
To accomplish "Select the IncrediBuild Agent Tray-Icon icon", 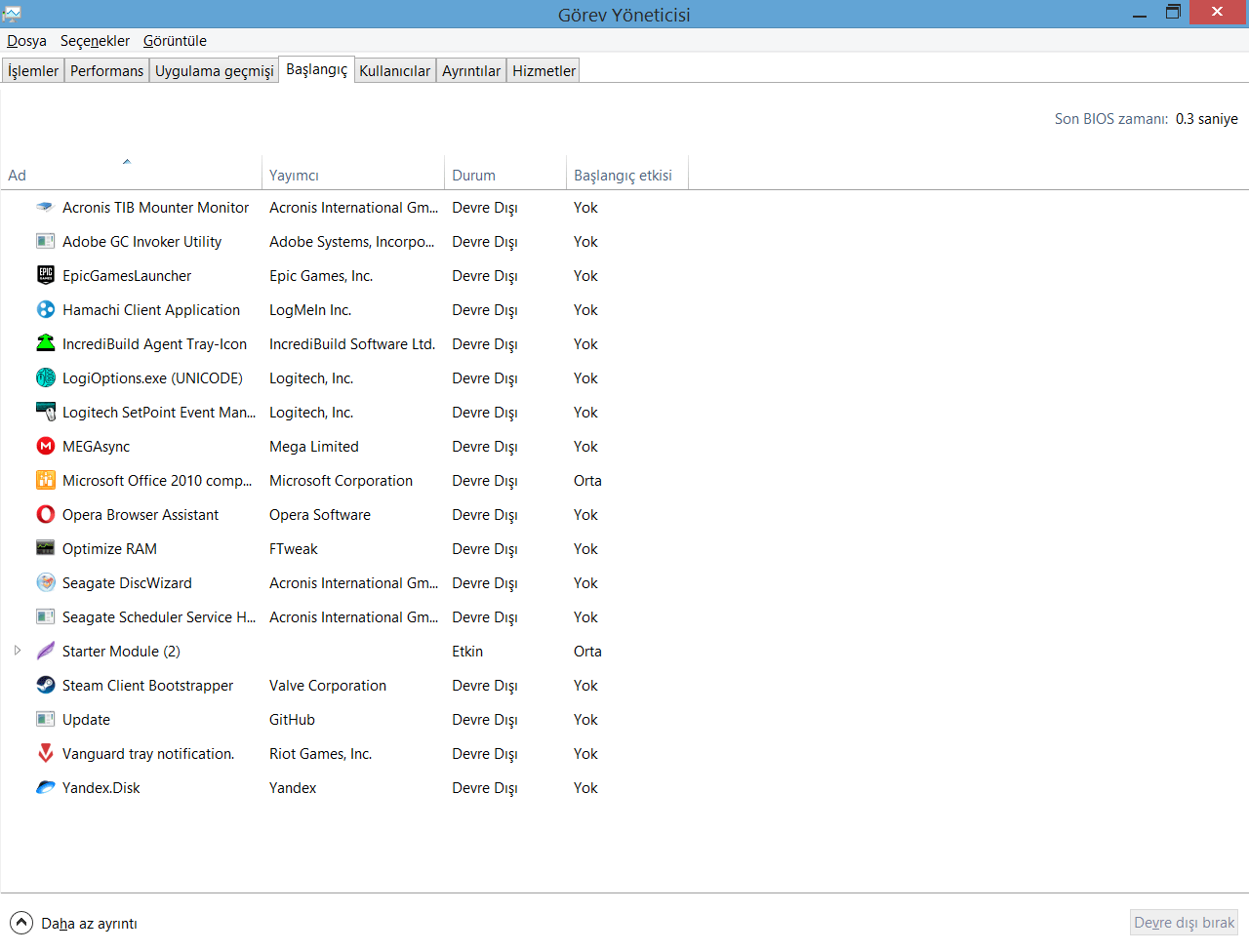I will click(45, 343).
